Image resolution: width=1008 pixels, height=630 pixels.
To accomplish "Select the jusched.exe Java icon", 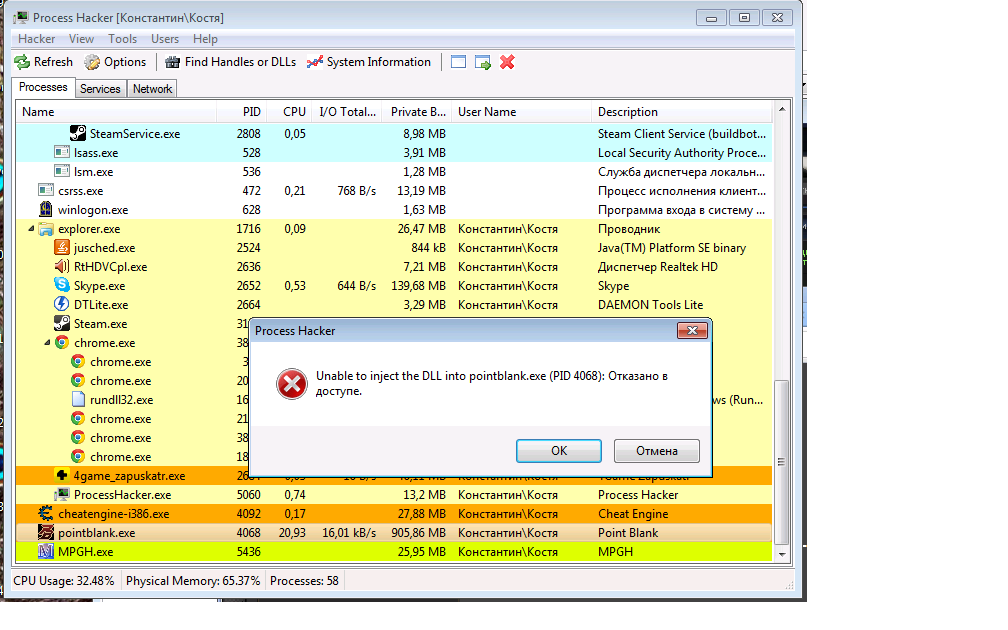I will coord(62,248).
